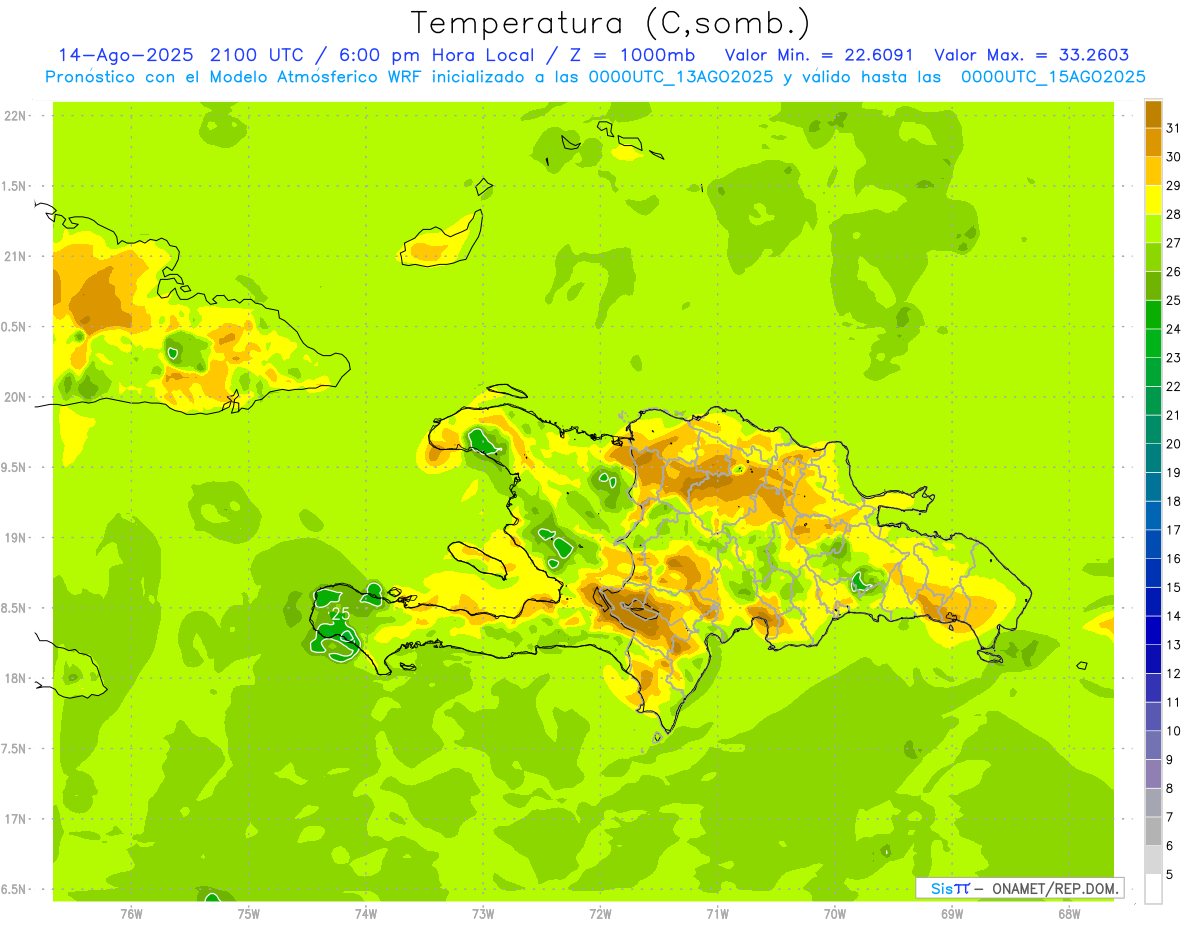Click the "19" color bar label
The height and width of the screenshot is (927, 1200).
click(x=1174, y=472)
